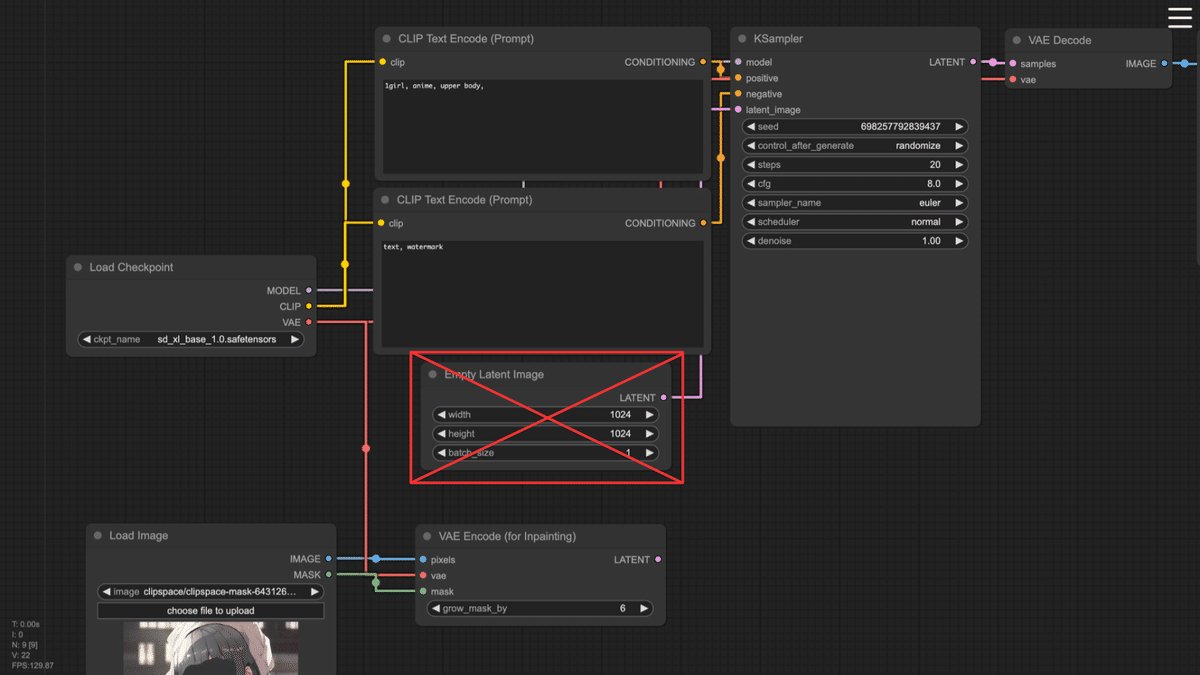Click the MODEL output slot on Load Checkpoint

pyautogui.click(x=308, y=290)
